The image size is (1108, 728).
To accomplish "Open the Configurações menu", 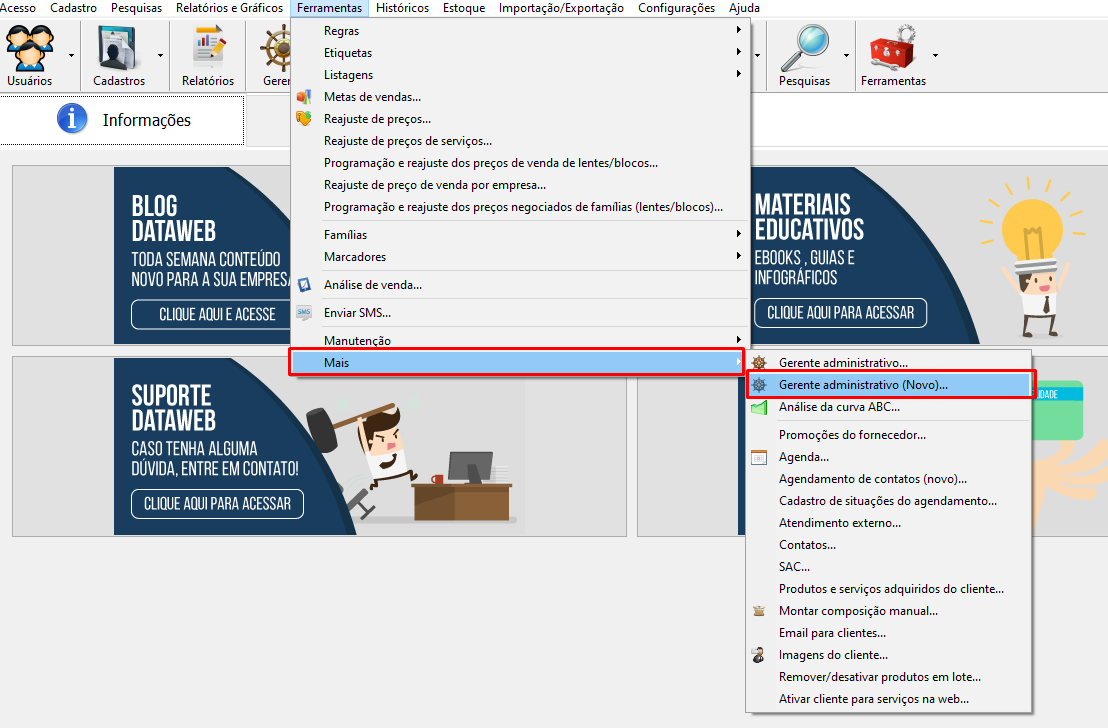I will (x=676, y=8).
